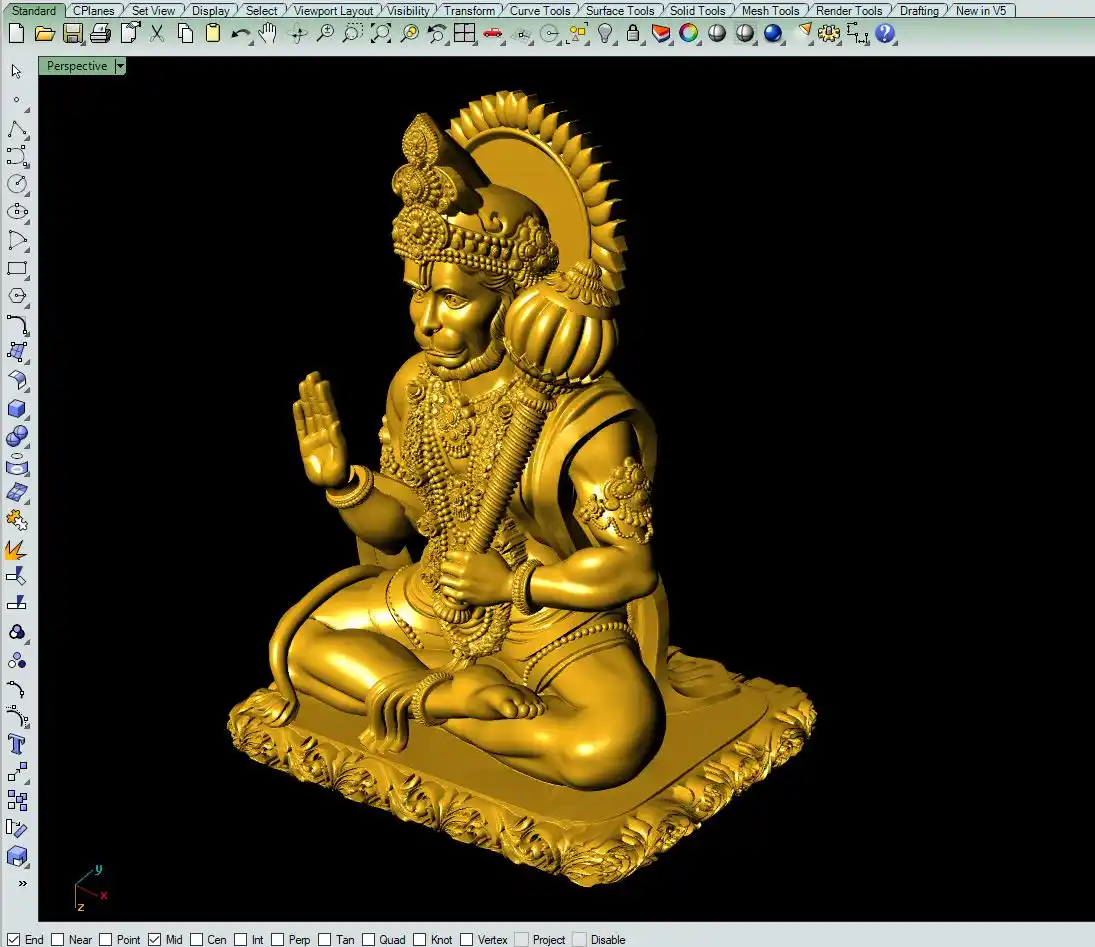Click the Lock objects padlock icon
Viewport: 1095px width, 947px height.
633,33
